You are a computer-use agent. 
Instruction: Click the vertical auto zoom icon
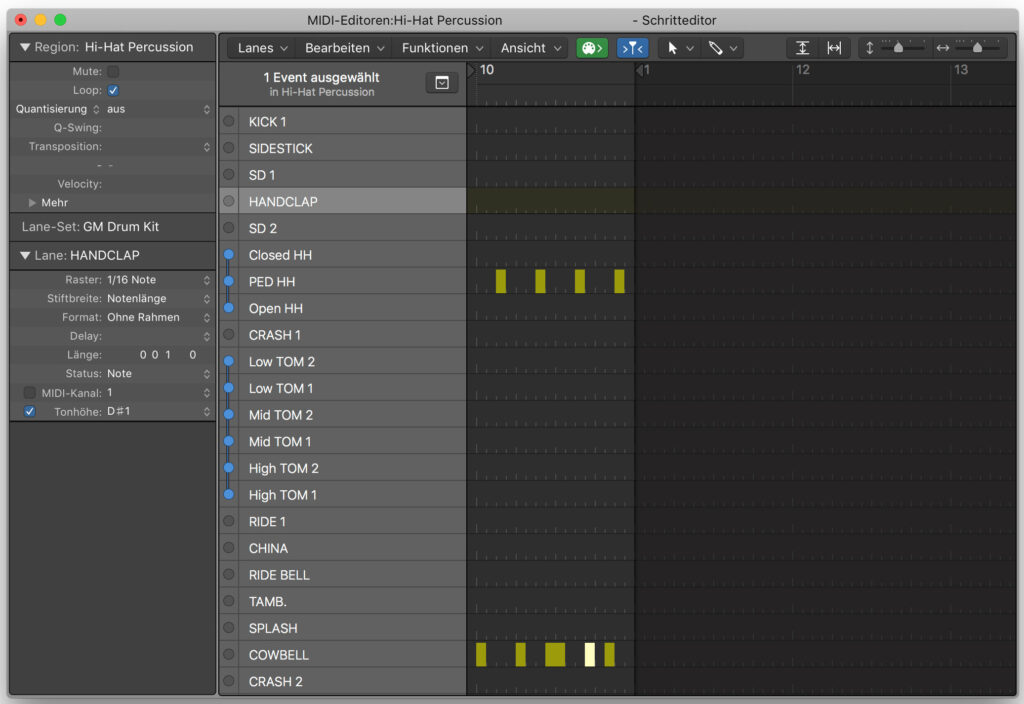point(802,48)
